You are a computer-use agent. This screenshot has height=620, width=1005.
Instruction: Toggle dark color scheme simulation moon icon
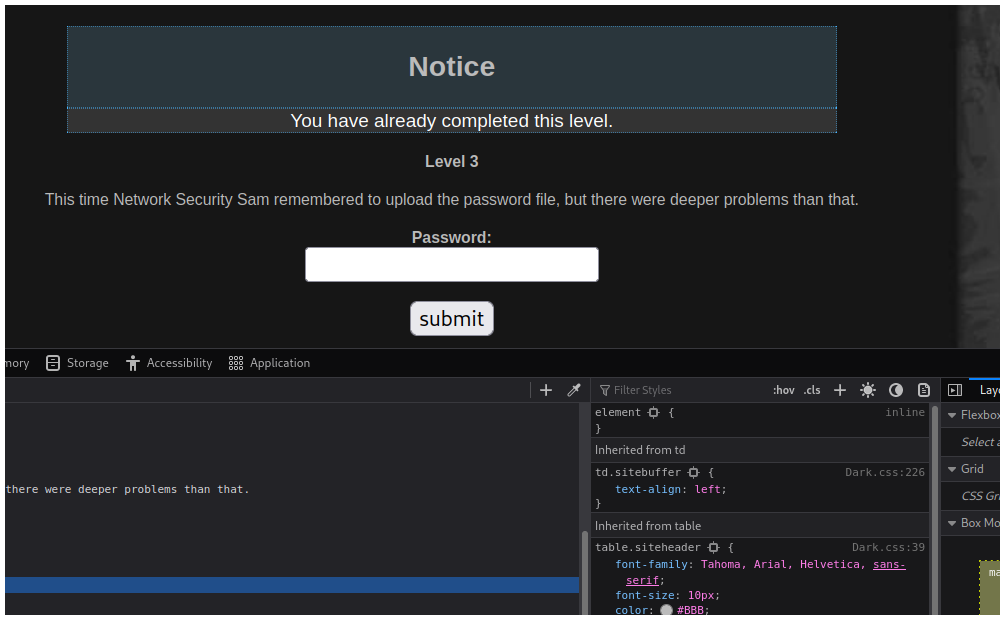coord(896,390)
